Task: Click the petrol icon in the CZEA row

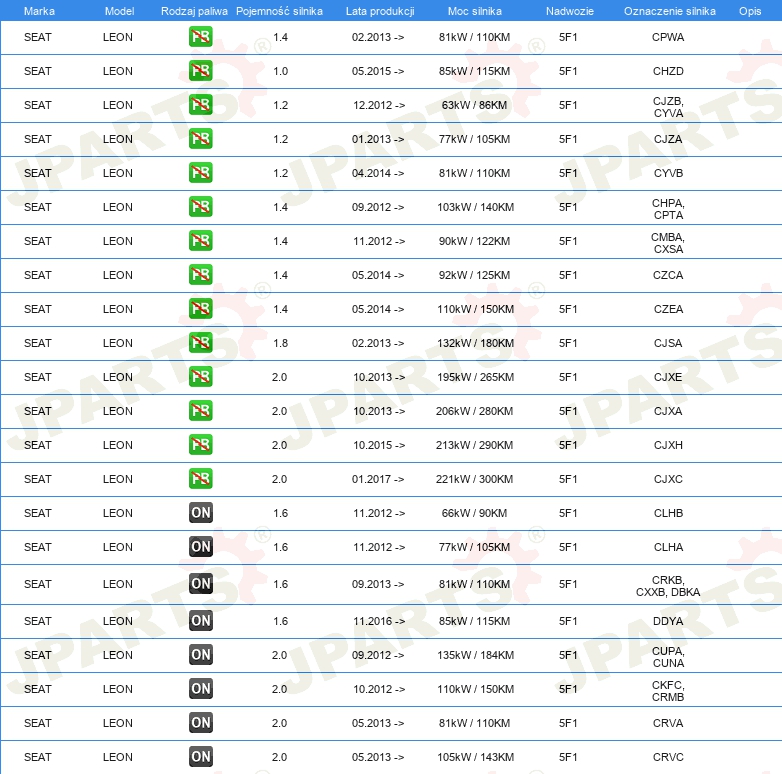Action: 200,309
